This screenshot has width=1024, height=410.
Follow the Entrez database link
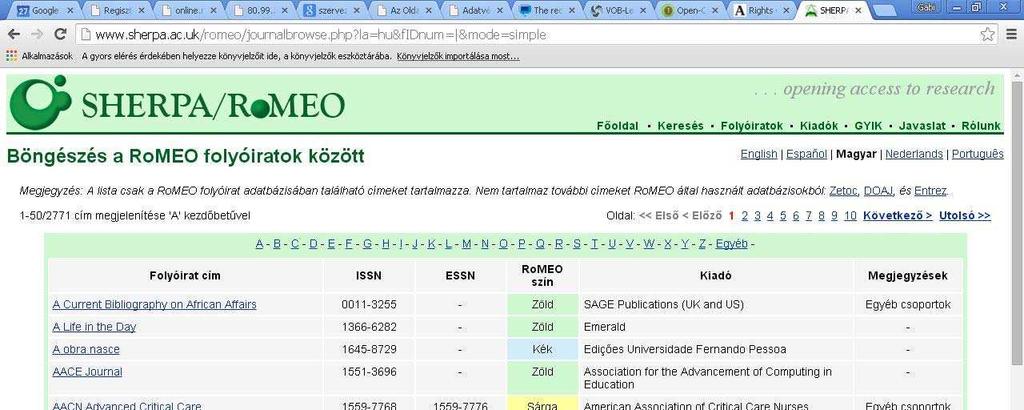click(930, 191)
